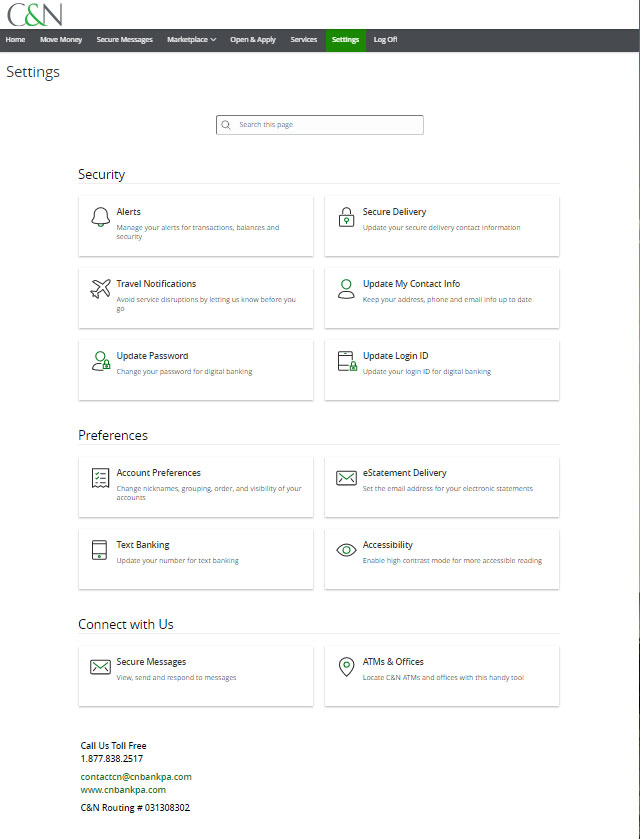This screenshot has width=640, height=839.
Task: Click the phone number 1.877.838.2517
Action: [112, 759]
